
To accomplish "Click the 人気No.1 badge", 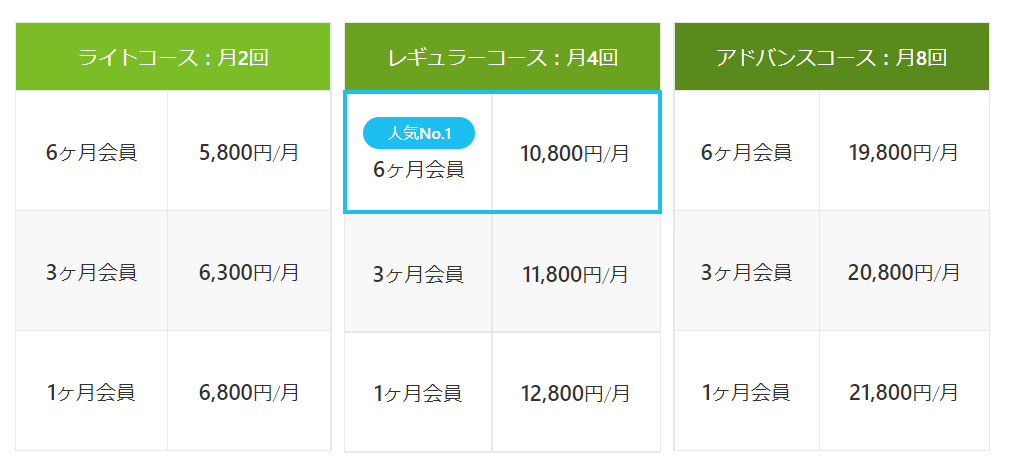I will (x=419, y=133).
